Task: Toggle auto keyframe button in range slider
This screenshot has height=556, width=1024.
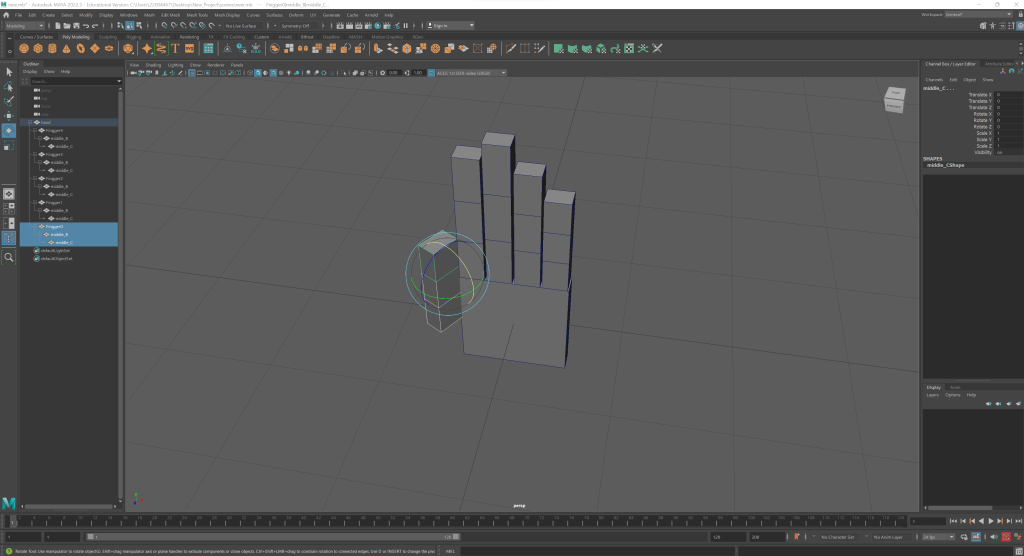Action: pos(1006,537)
